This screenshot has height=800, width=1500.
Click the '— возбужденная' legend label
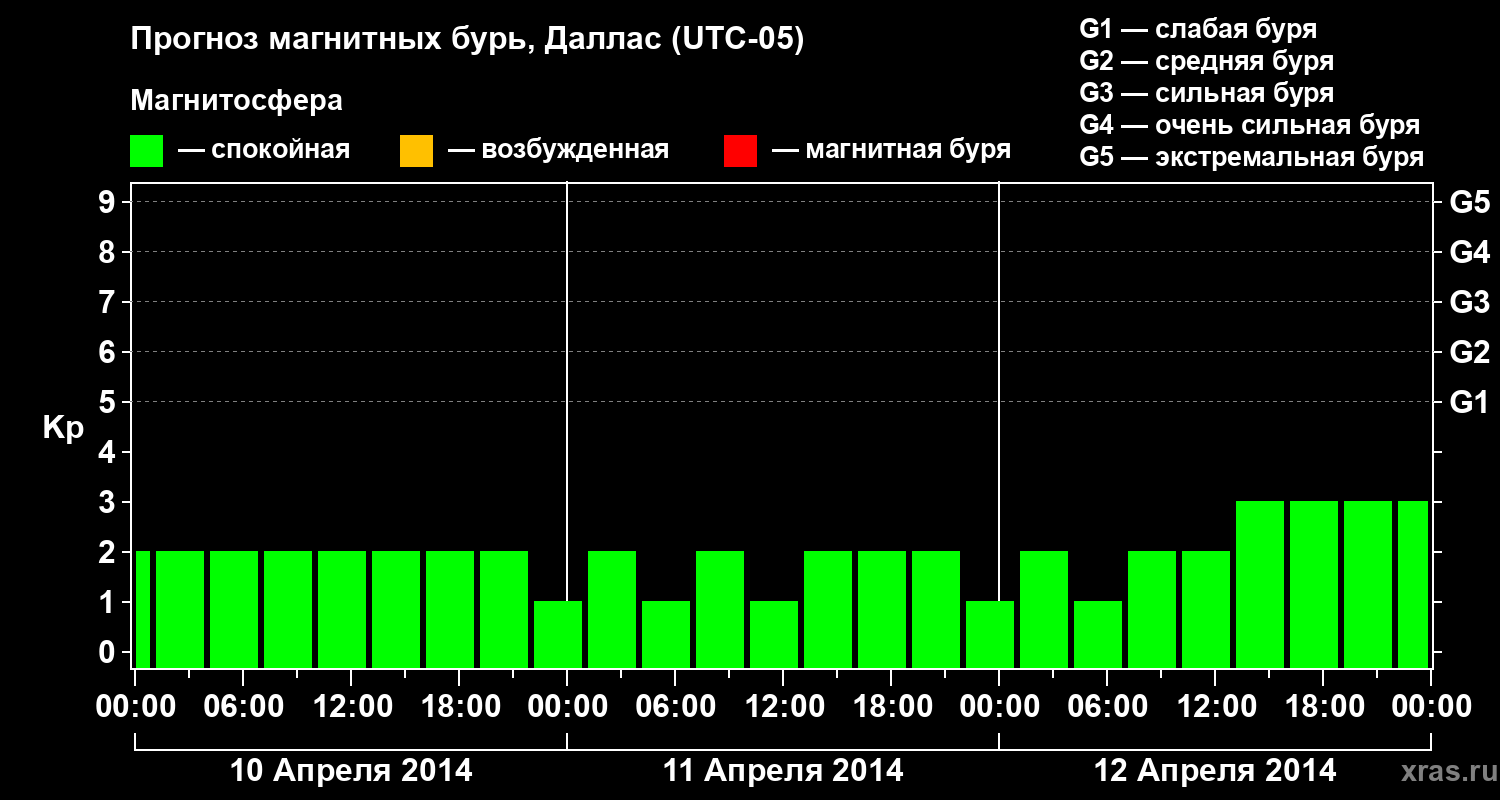pos(559,151)
